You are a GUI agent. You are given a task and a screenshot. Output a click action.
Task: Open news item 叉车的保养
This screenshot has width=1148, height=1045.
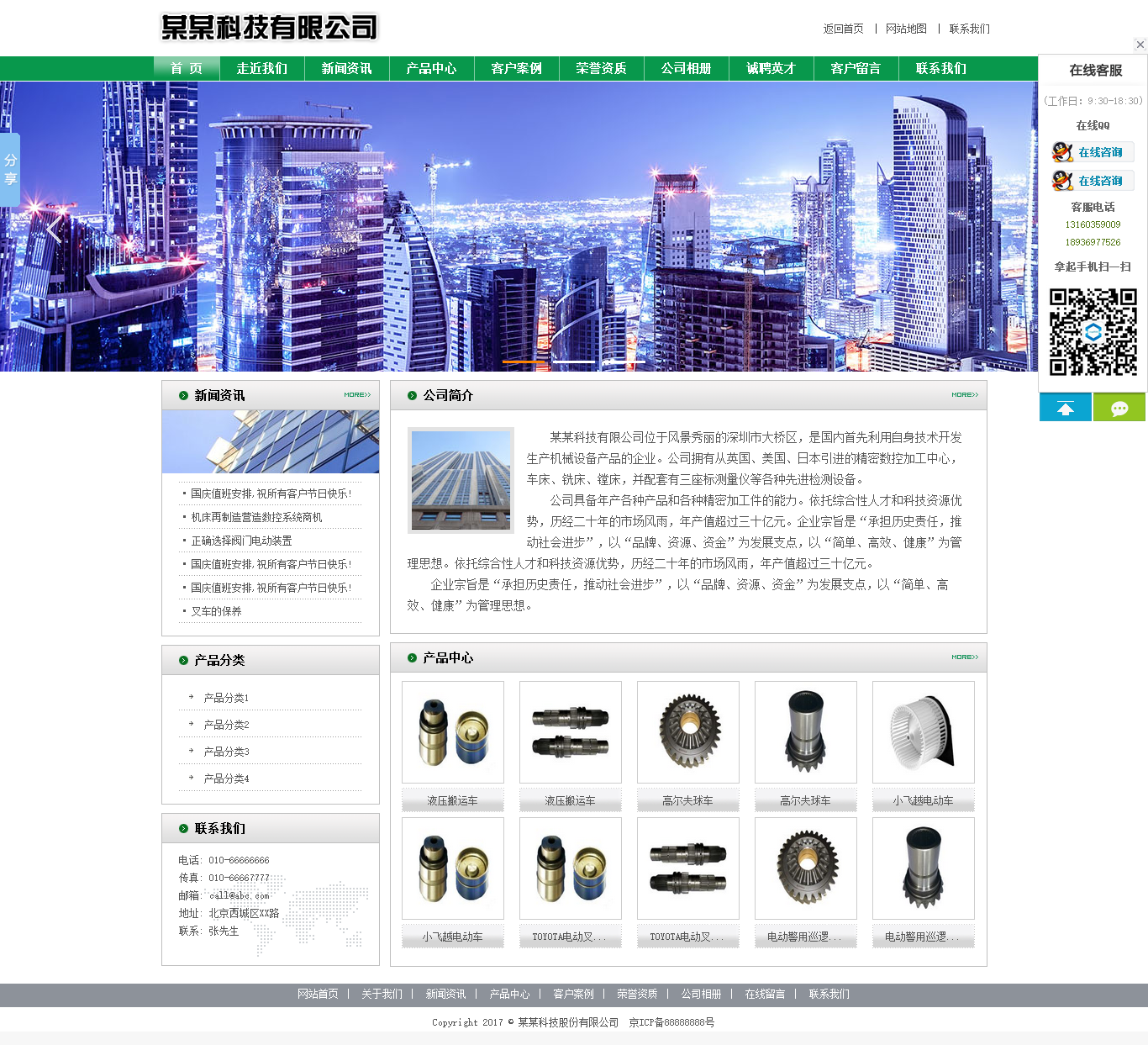[x=216, y=611]
